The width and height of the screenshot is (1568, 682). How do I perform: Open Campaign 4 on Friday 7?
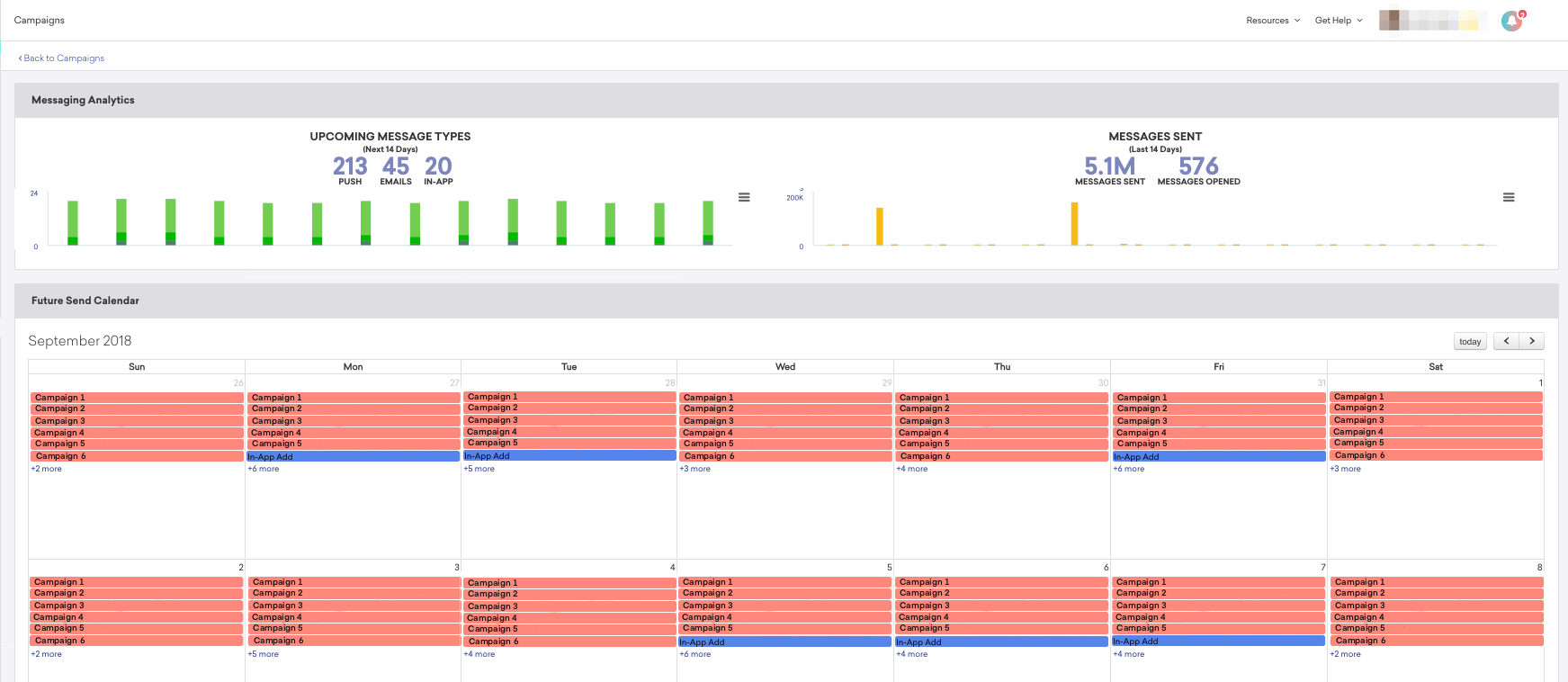pyautogui.click(x=1219, y=617)
